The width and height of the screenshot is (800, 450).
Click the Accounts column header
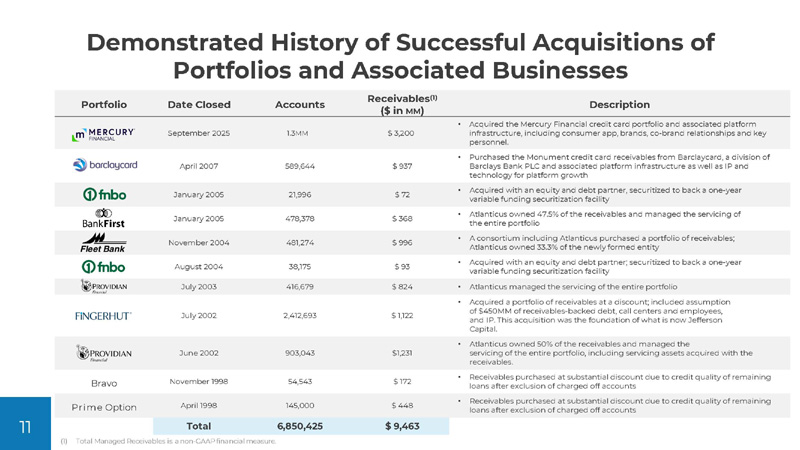pos(299,104)
